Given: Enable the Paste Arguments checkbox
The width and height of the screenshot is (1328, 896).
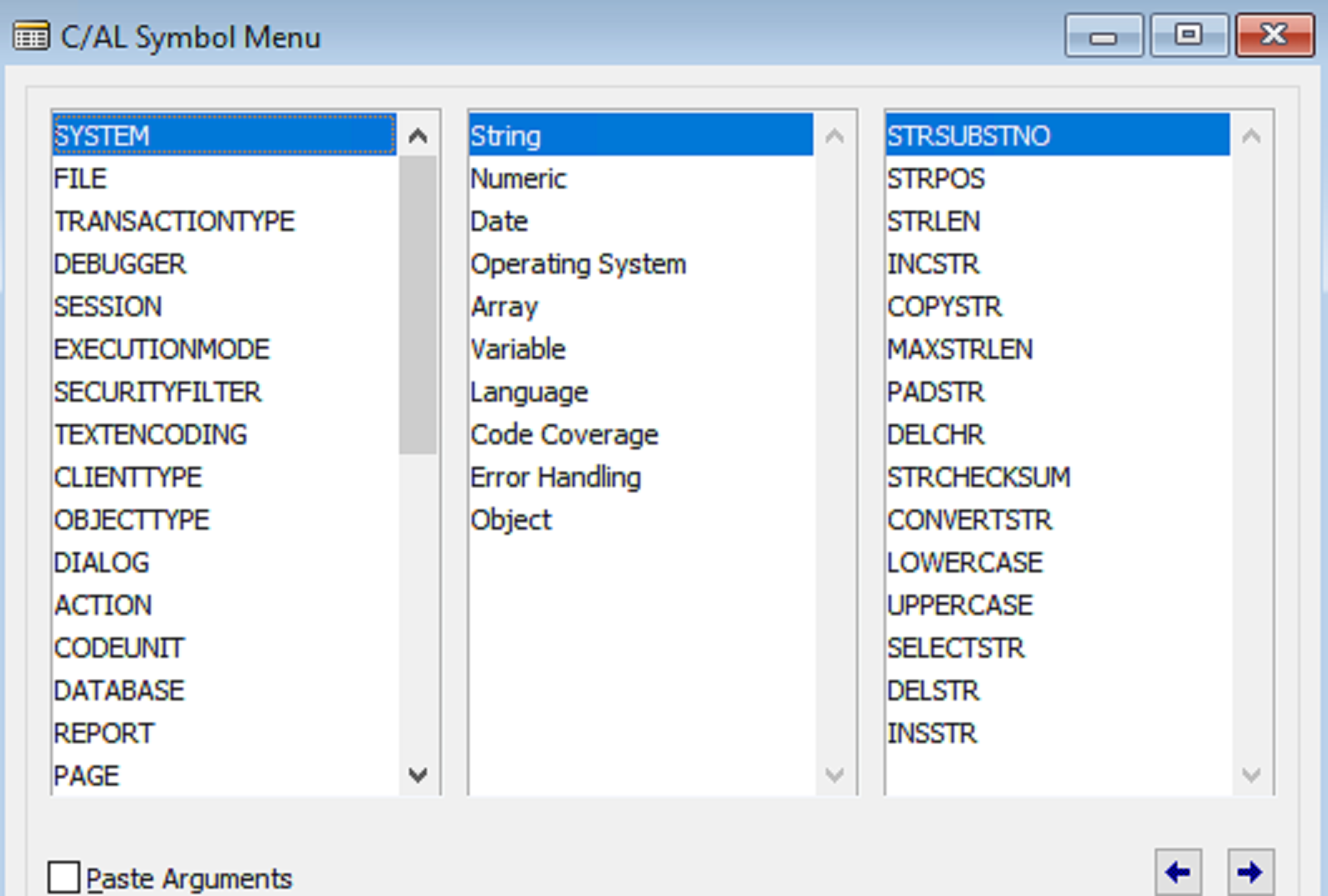Looking at the screenshot, I should click(64, 878).
